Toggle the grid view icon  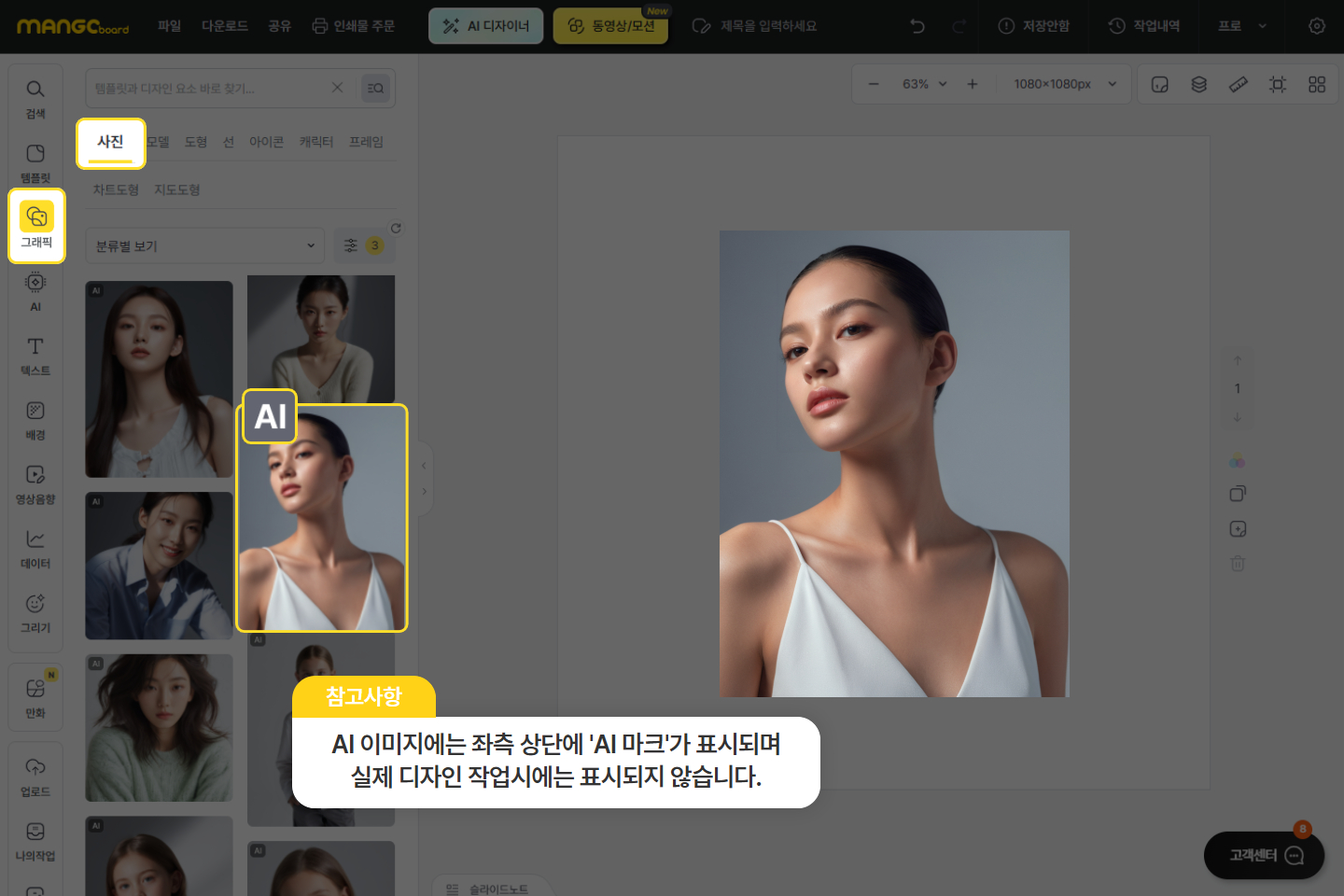(x=1317, y=84)
